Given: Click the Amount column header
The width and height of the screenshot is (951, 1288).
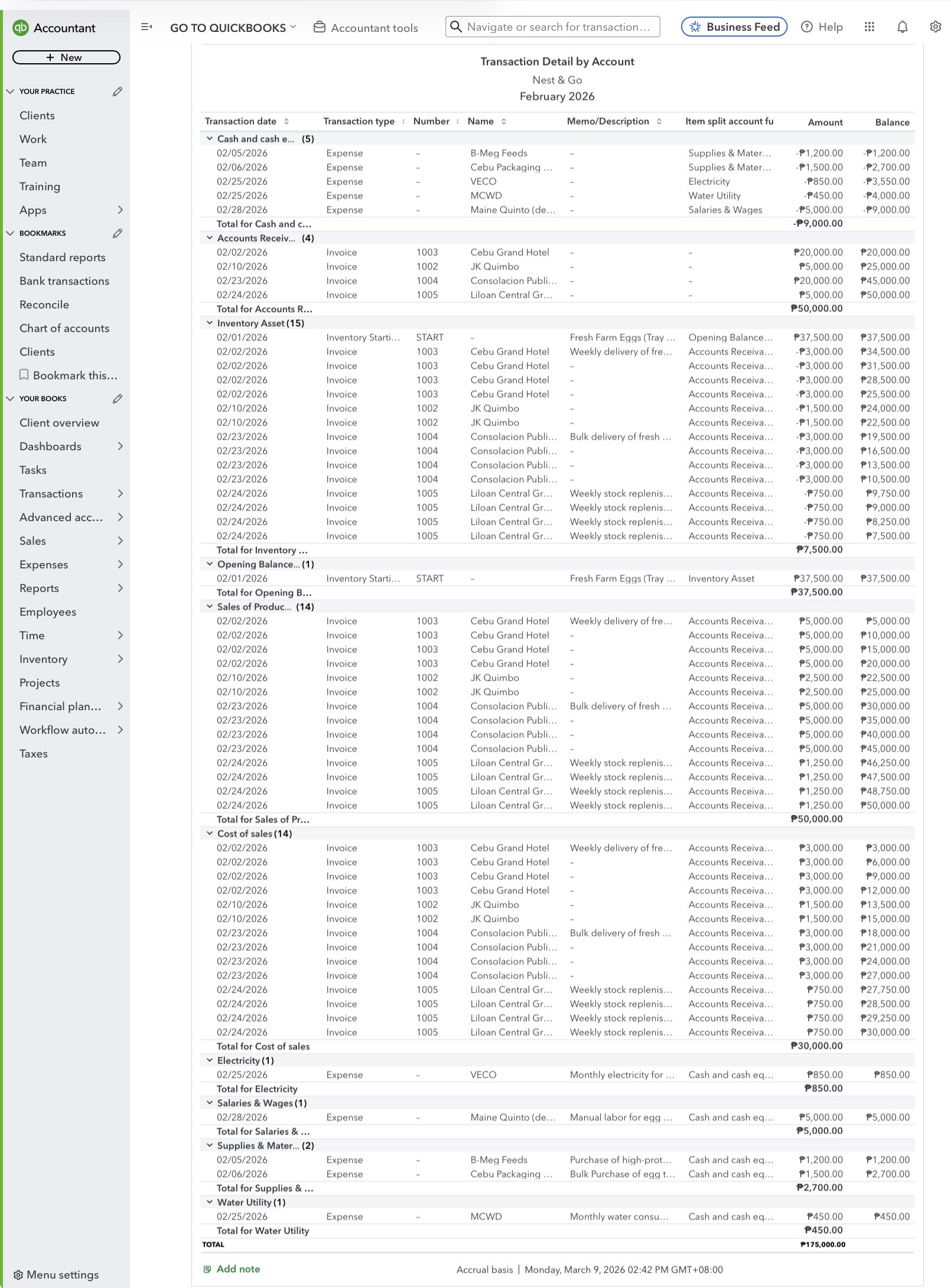Looking at the screenshot, I should (x=825, y=122).
